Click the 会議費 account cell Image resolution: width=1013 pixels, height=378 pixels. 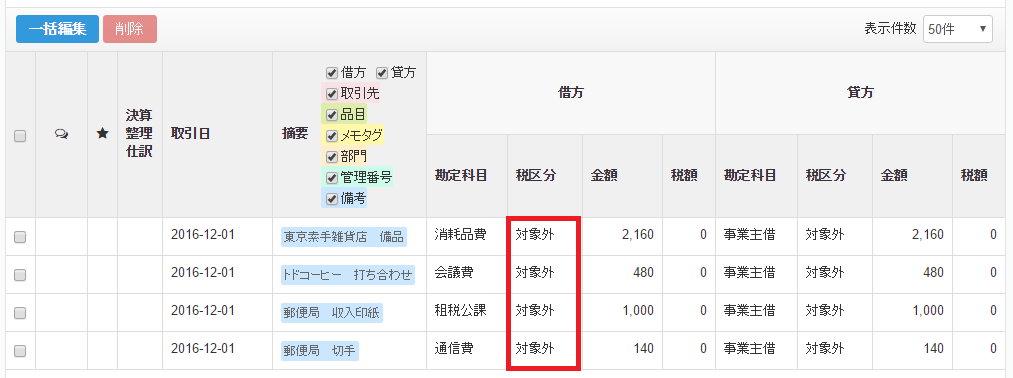pyautogui.click(x=454, y=273)
